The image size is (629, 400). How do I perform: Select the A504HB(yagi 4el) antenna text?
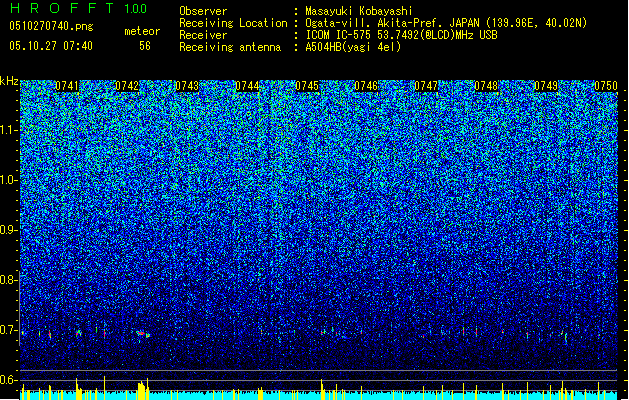point(353,47)
